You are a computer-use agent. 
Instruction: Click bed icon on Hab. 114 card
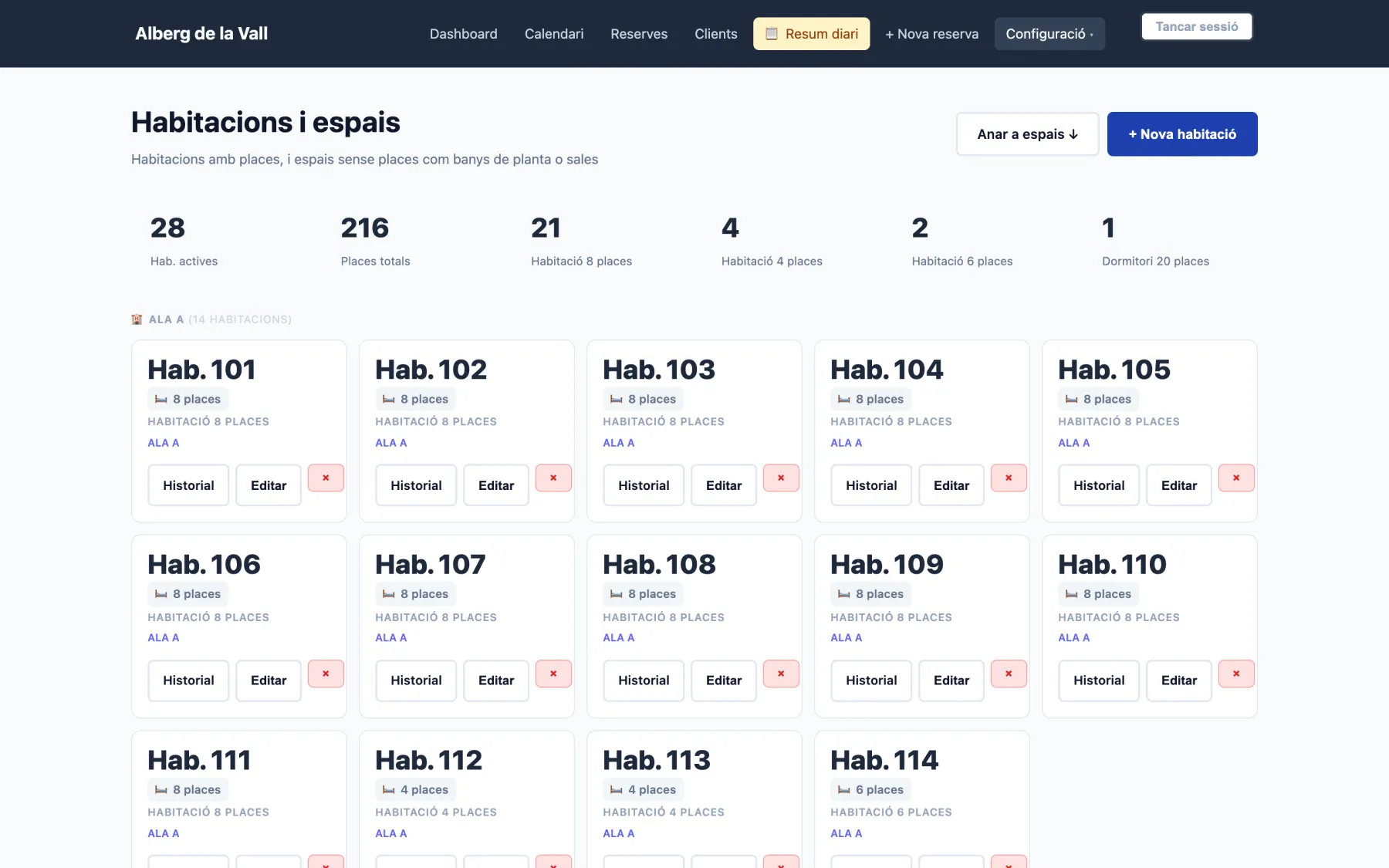click(844, 789)
